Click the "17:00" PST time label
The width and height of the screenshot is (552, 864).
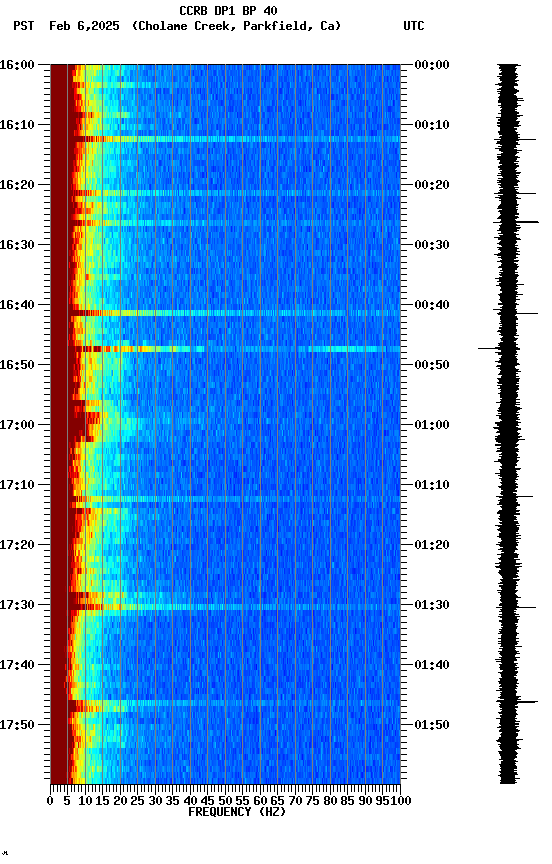17,425
